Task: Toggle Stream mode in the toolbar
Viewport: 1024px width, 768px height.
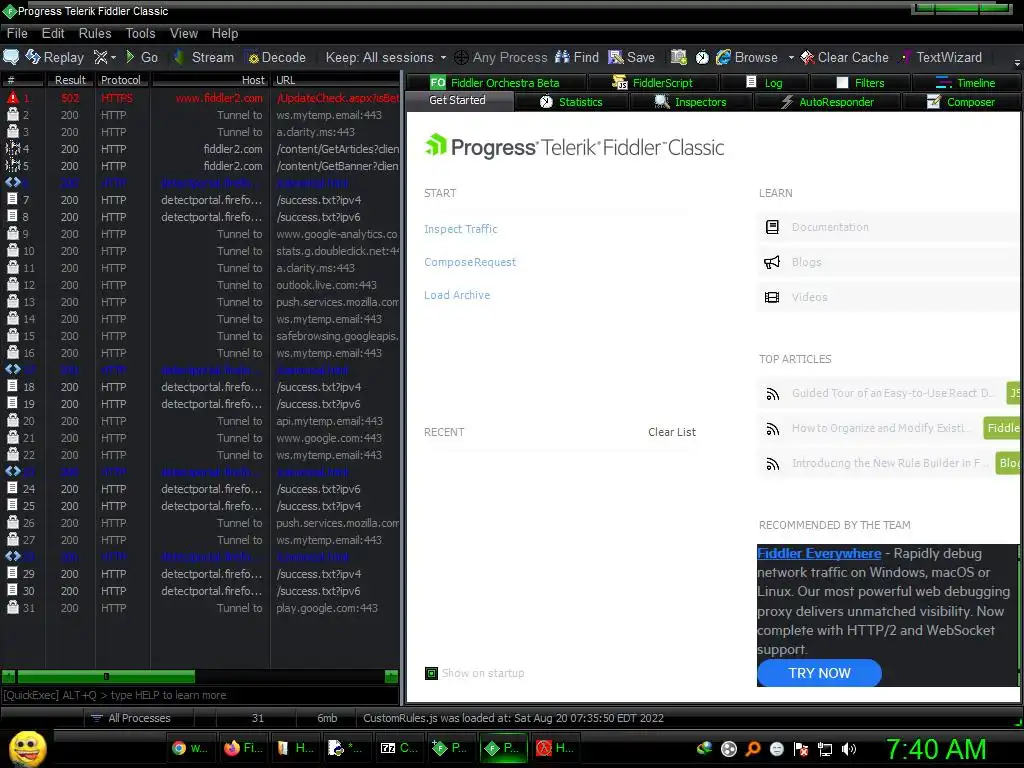Action: tap(204, 57)
